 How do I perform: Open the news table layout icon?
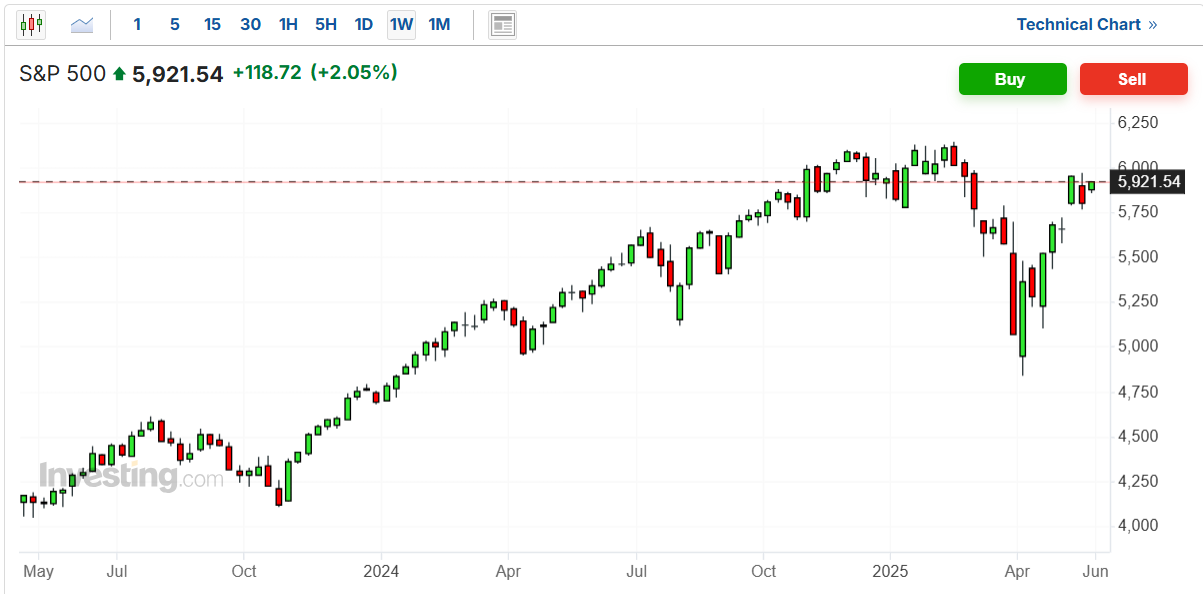tap(503, 25)
